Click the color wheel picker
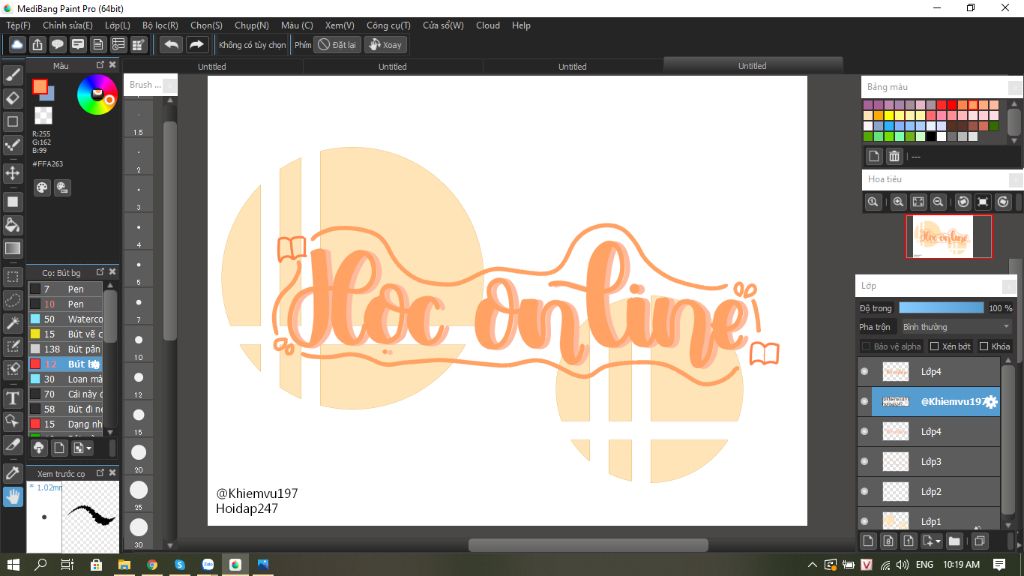1024x576 pixels. click(x=97, y=95)
